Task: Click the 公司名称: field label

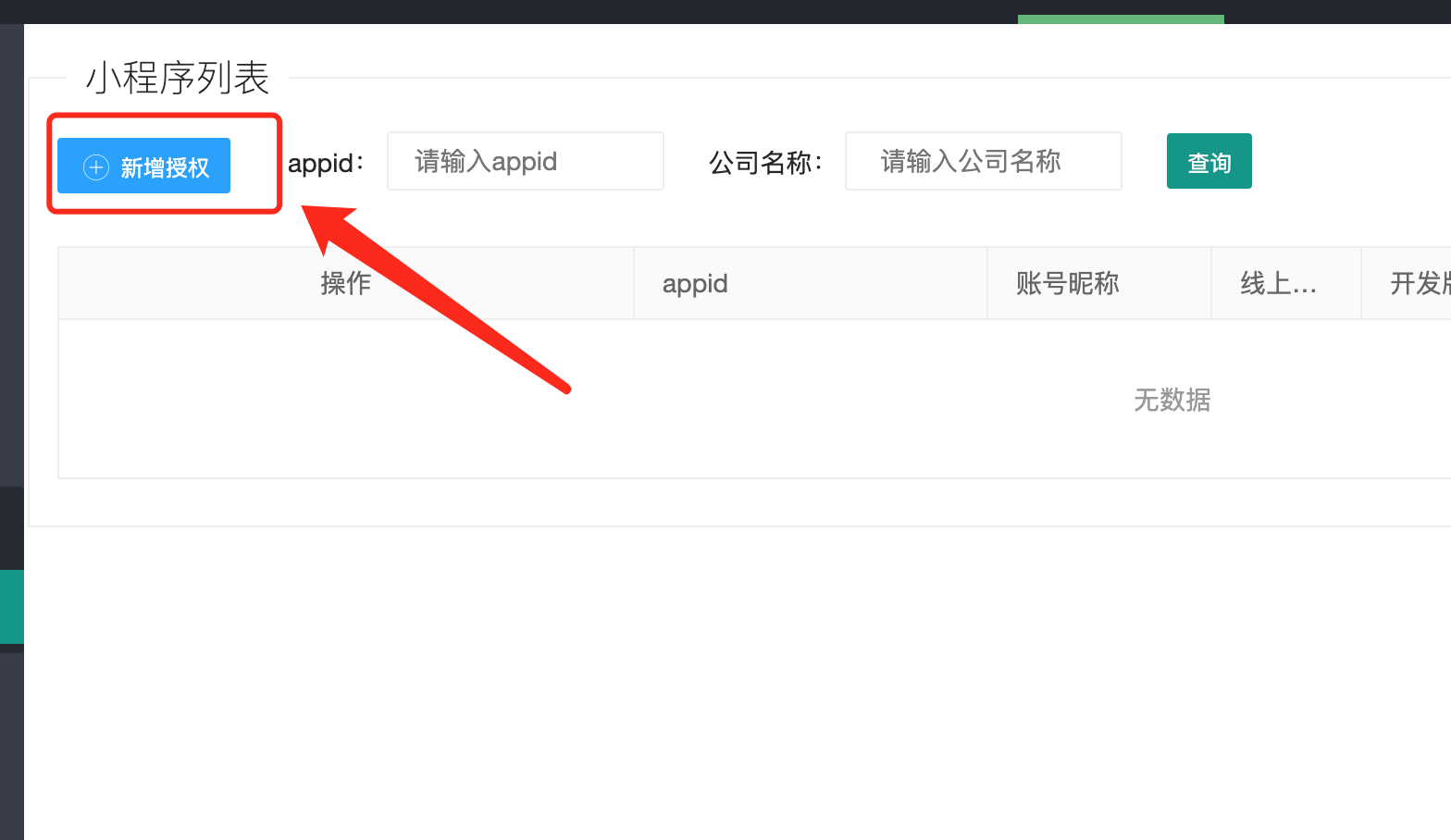Action: (765, 163)
